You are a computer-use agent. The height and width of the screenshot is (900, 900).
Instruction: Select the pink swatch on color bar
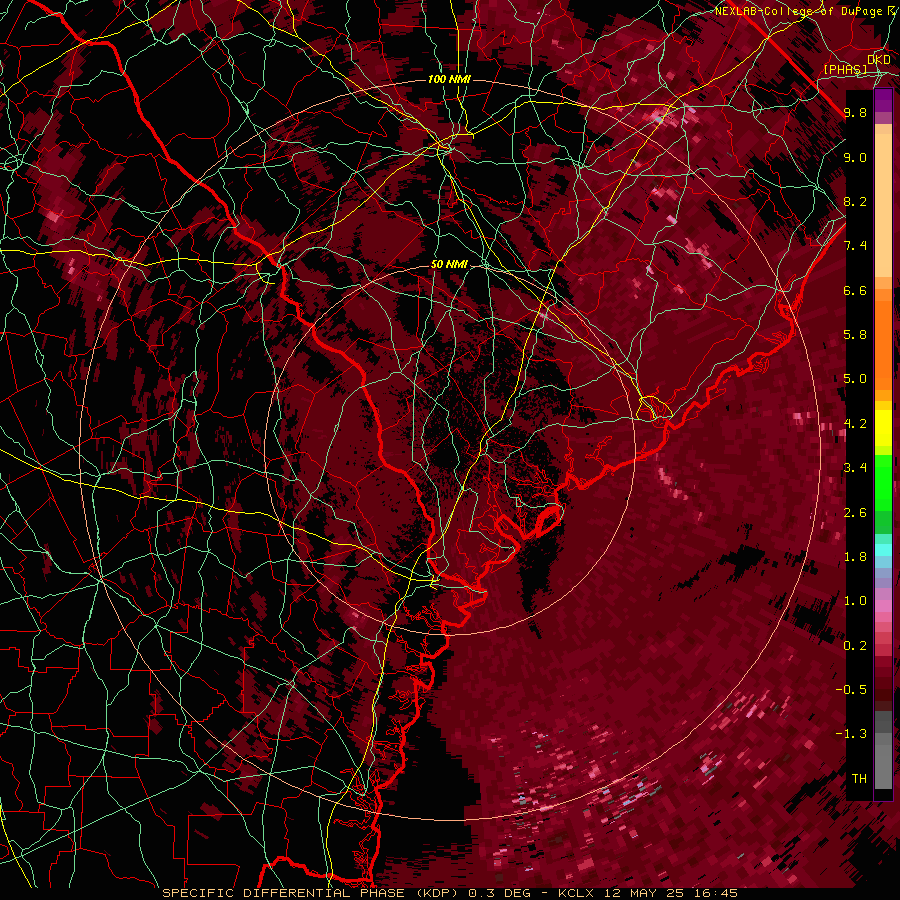(883, 606)
